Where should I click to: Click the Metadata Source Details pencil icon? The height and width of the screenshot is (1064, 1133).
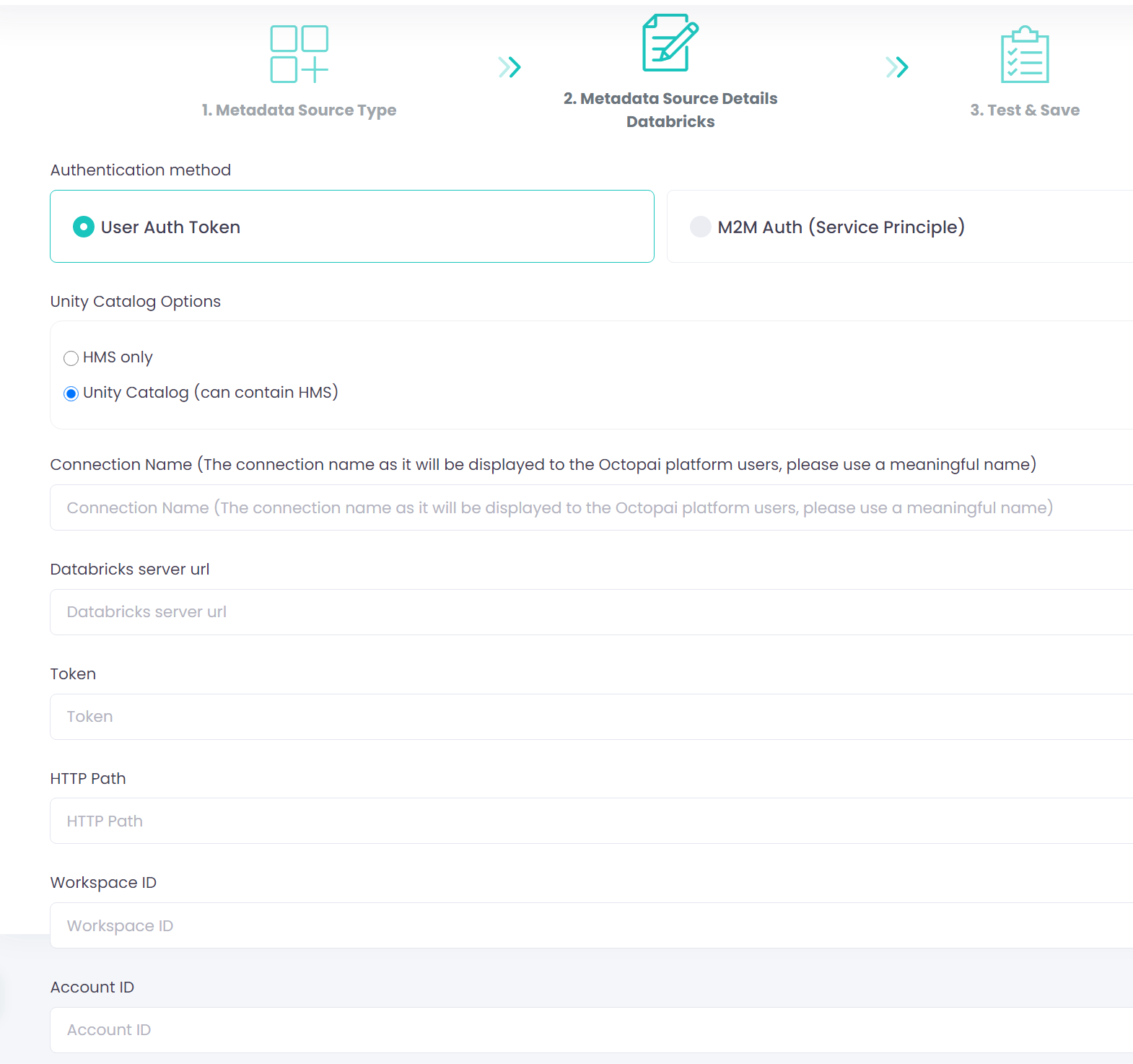(x=670, y=45)
